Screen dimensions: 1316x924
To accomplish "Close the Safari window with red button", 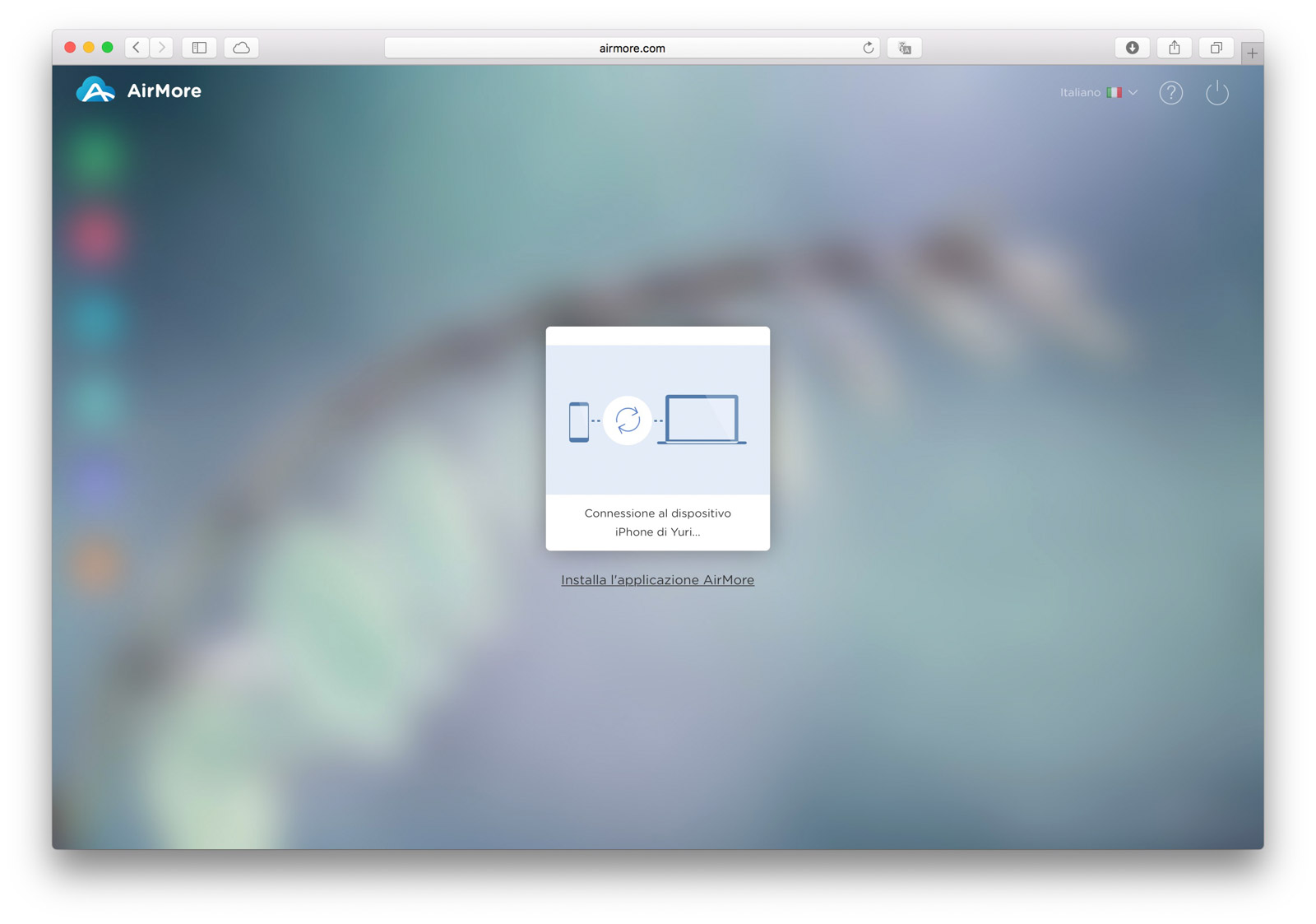I will click(x=70, y=48).
